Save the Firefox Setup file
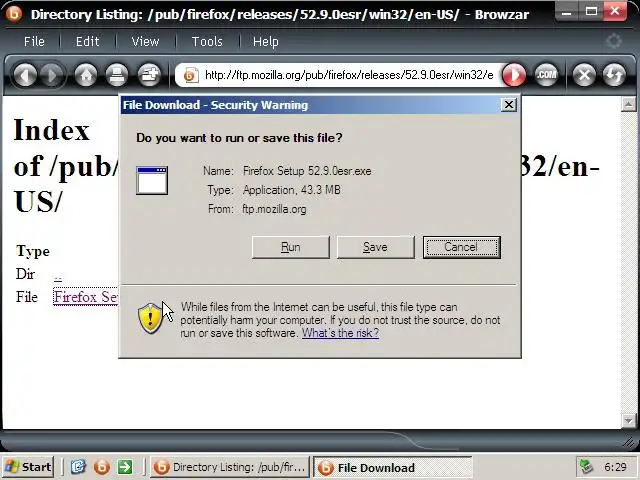The image size is (640, 480). pos(376,247)
